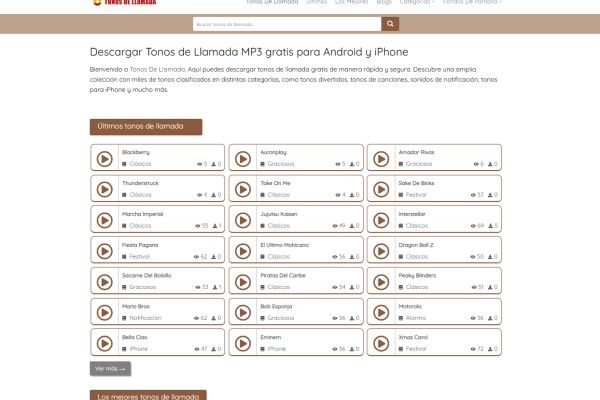Open the Take On Me ringtone title
The width and height of the screenshot is (600, 400).
click(275, 183)
